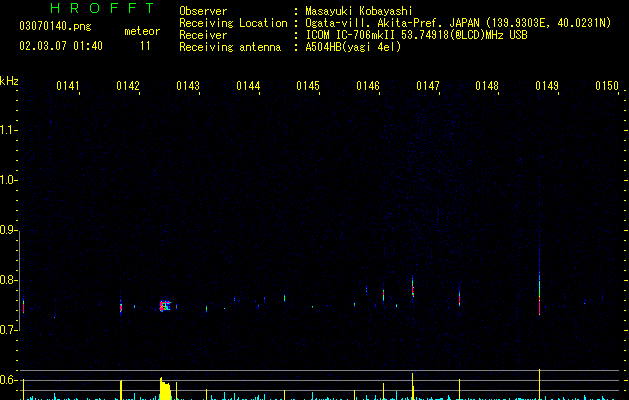Select the file name 03070140.png
This screenshot has height=400, width=629.
pyautogui.click(x=55, y=26)
